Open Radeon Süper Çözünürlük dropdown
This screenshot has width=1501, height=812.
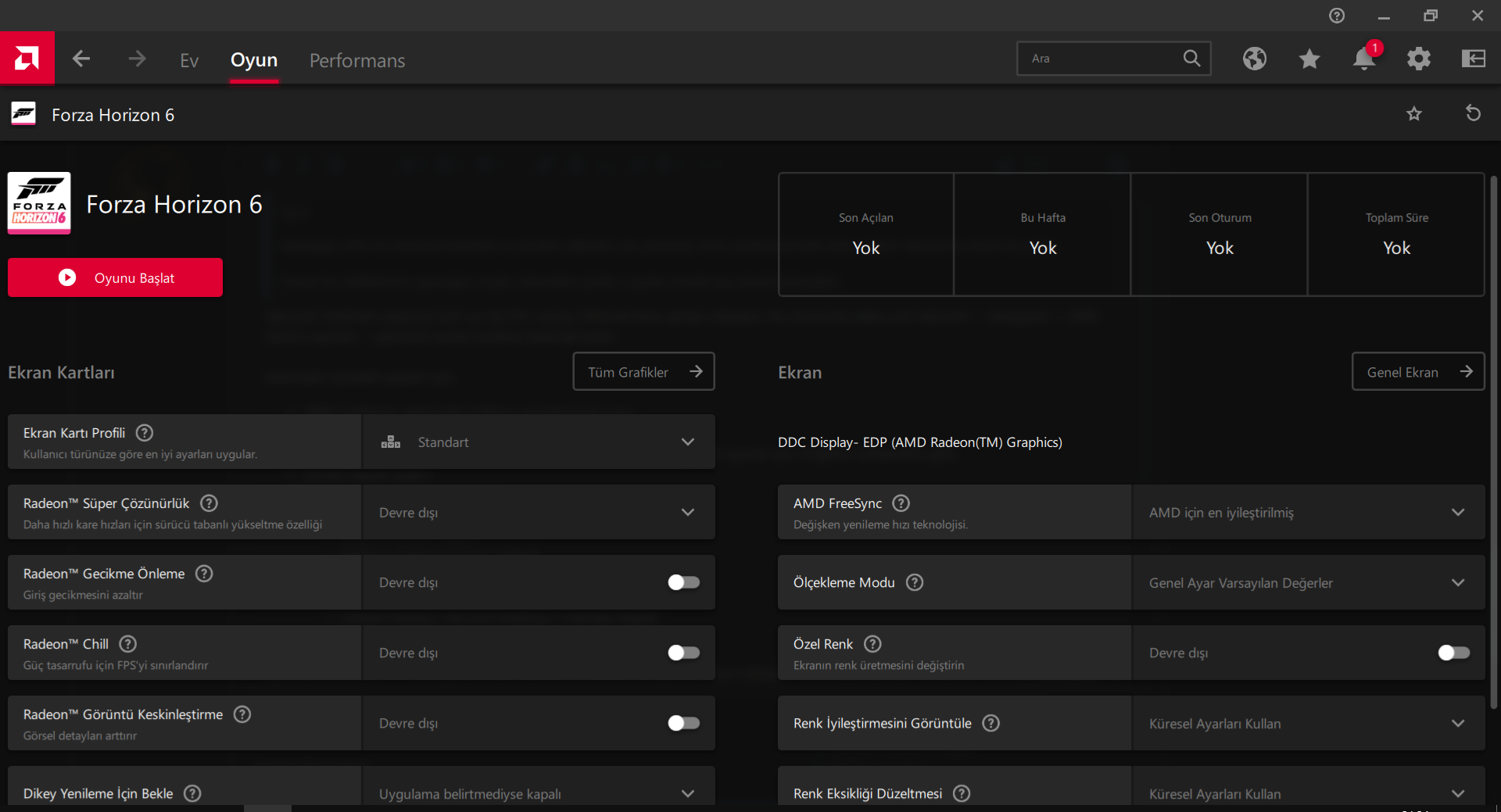[x=539, y=512]
